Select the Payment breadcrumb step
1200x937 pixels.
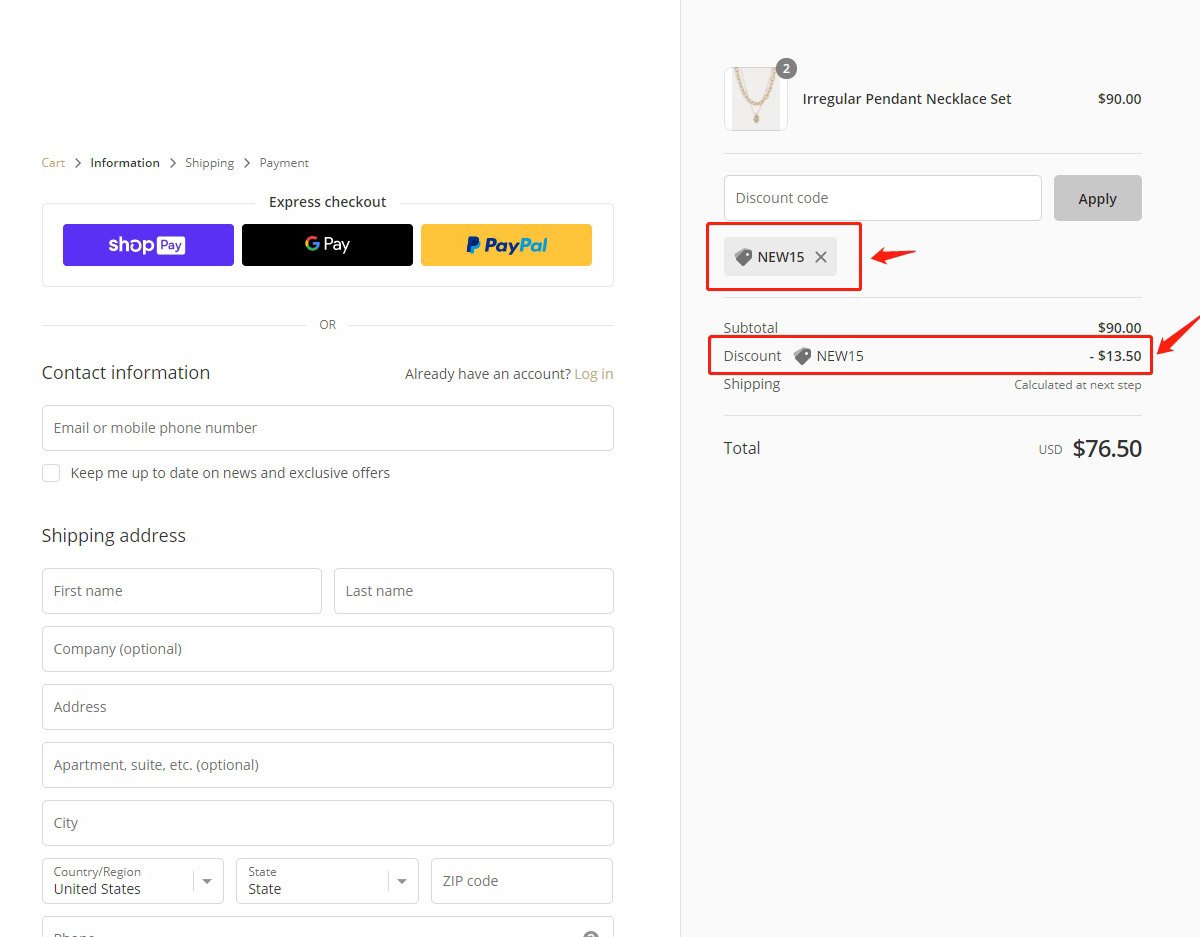tap(284, 163)
